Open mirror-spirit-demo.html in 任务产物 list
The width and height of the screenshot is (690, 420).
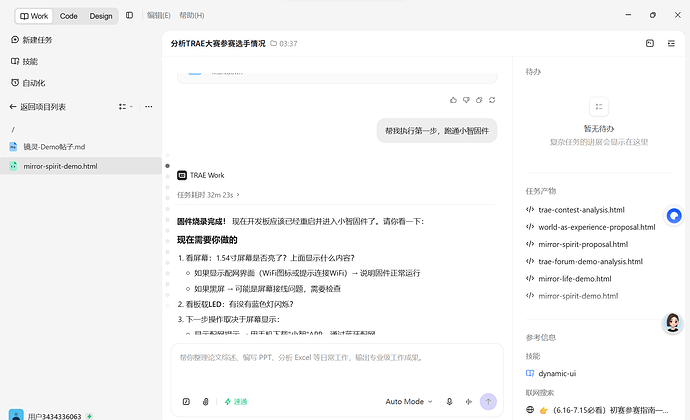tap(572, 296)
